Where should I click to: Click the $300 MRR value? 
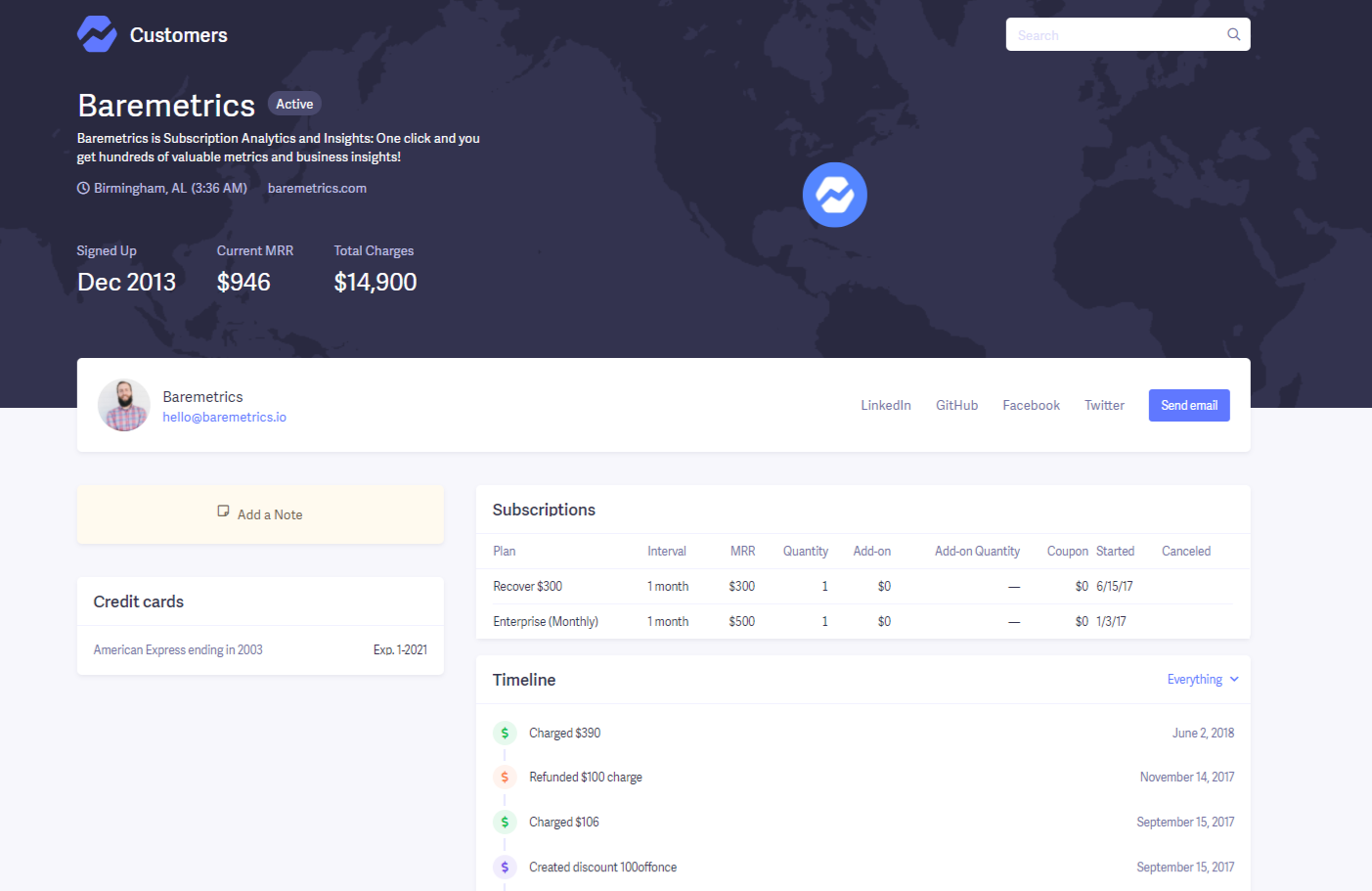(741, 586)
